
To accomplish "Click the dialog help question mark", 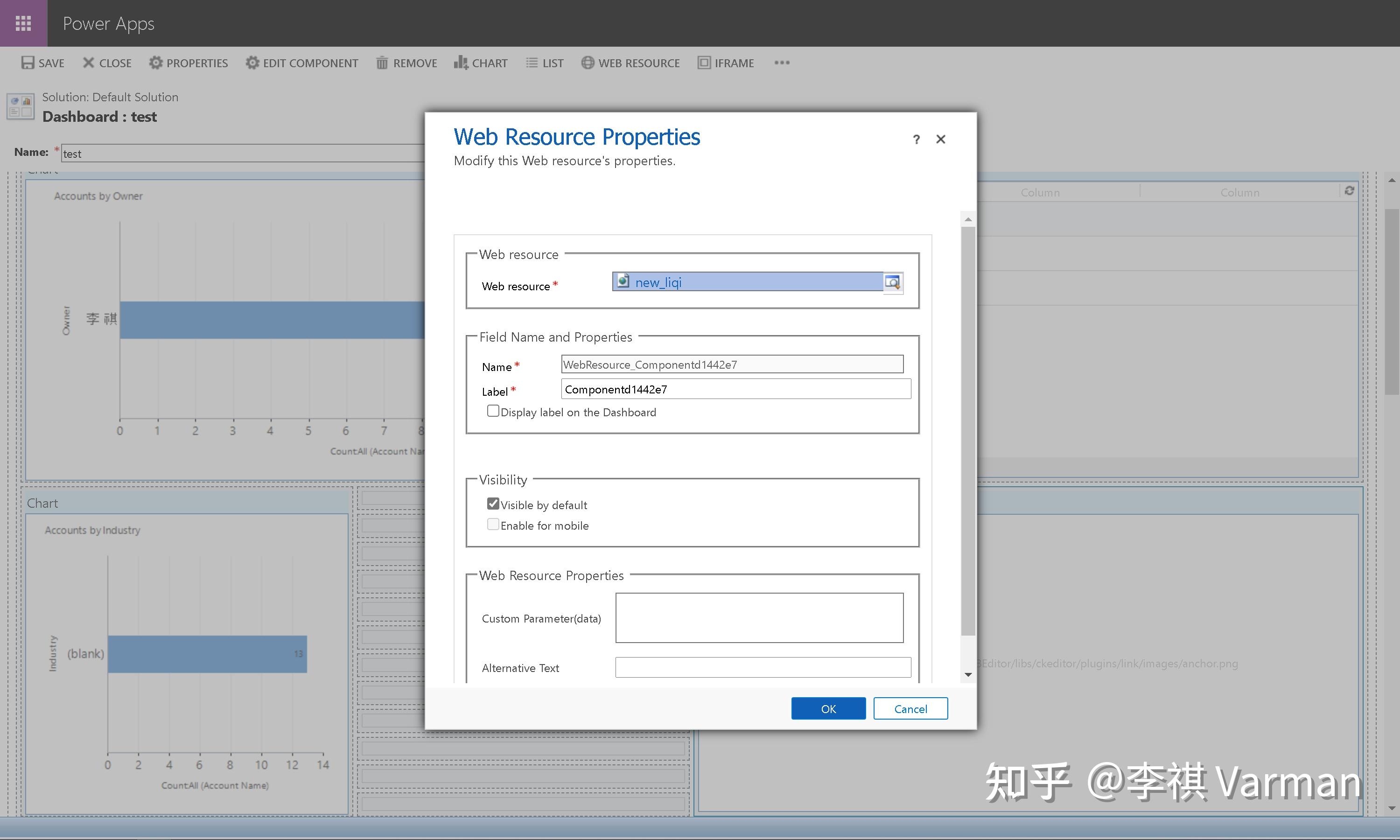I will coord(916,139).
